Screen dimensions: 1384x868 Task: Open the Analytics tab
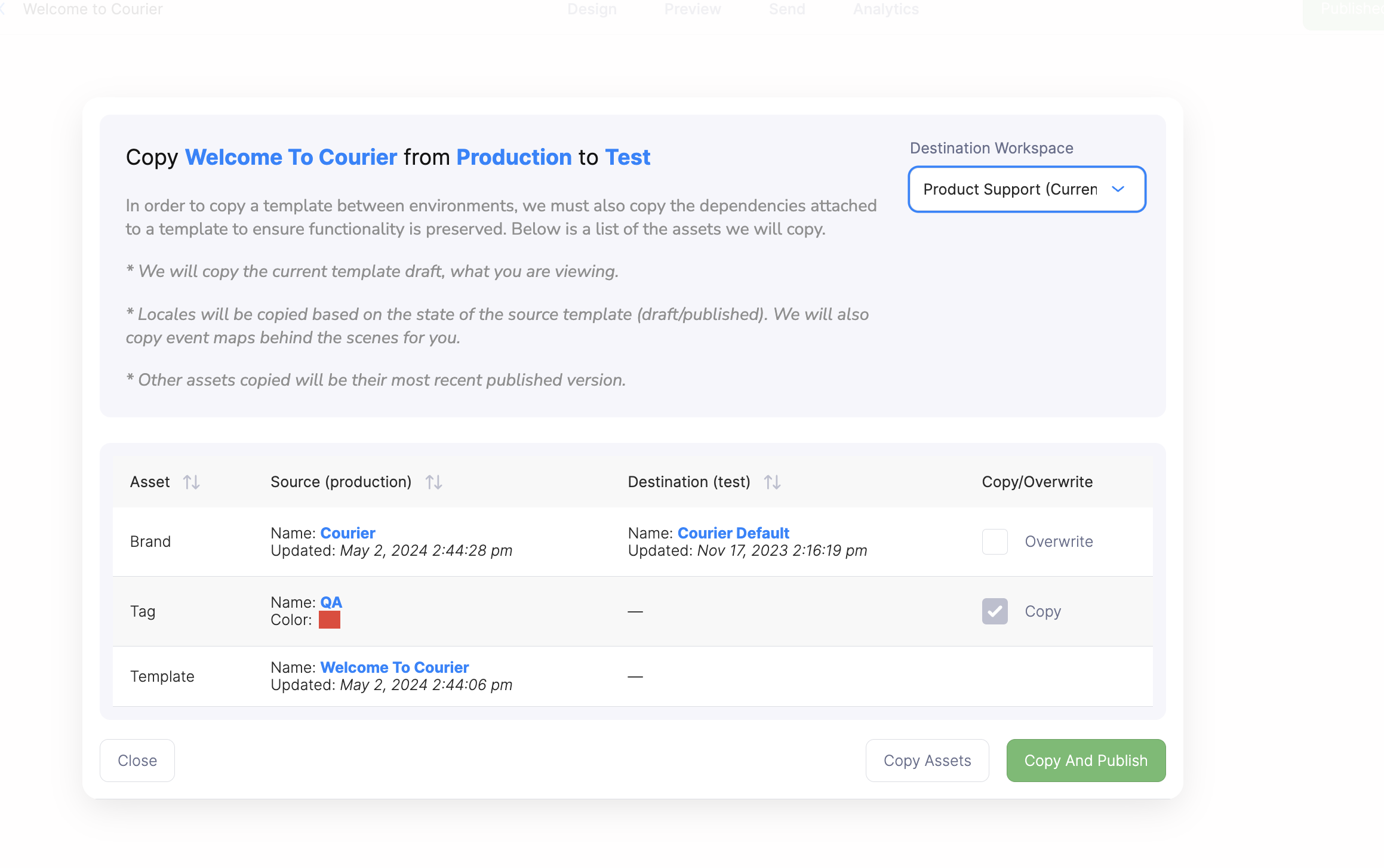885,9
